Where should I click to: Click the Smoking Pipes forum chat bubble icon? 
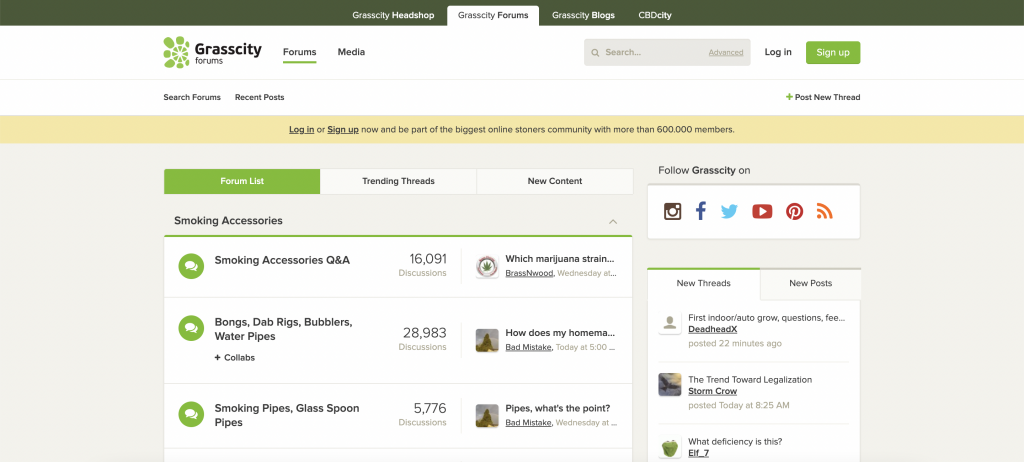191,414
